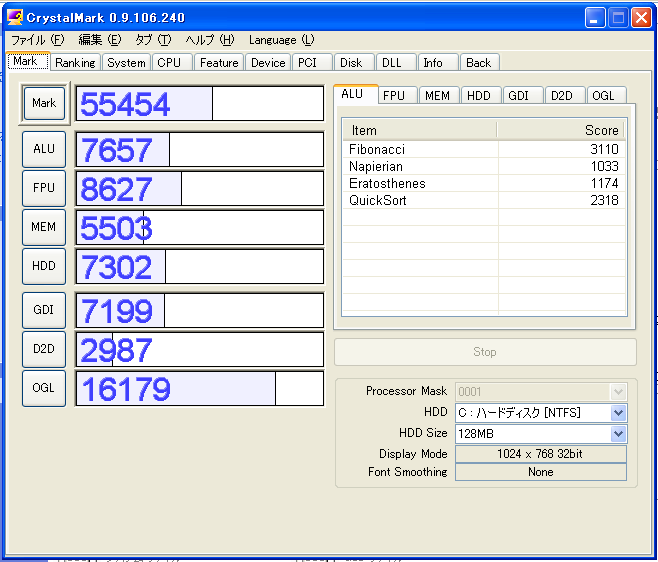The image size is (658, 562).
Task: Click the GDI score bar 7199
Action: [200, 311]
